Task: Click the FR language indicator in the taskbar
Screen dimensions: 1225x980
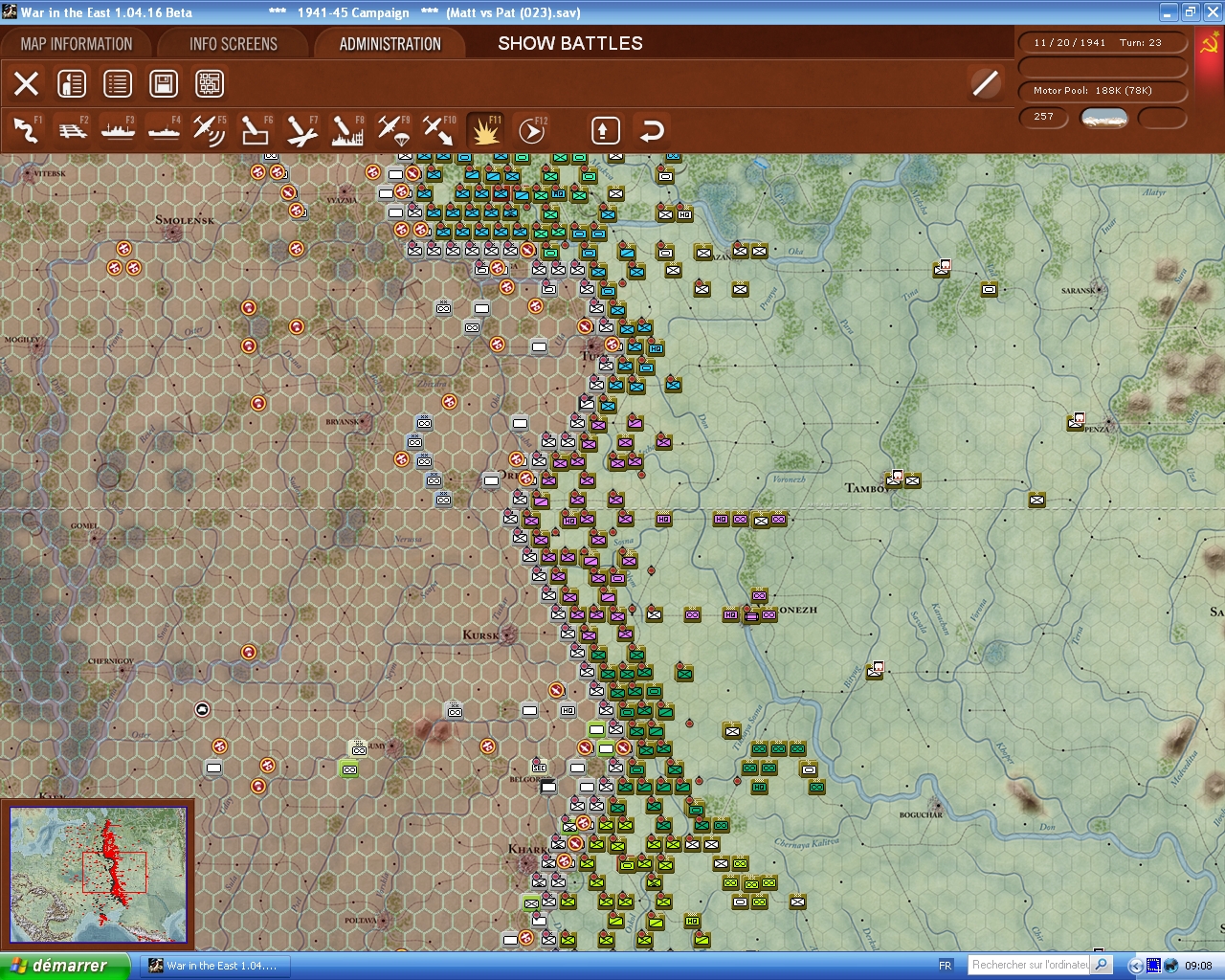Action: (946, 966)
